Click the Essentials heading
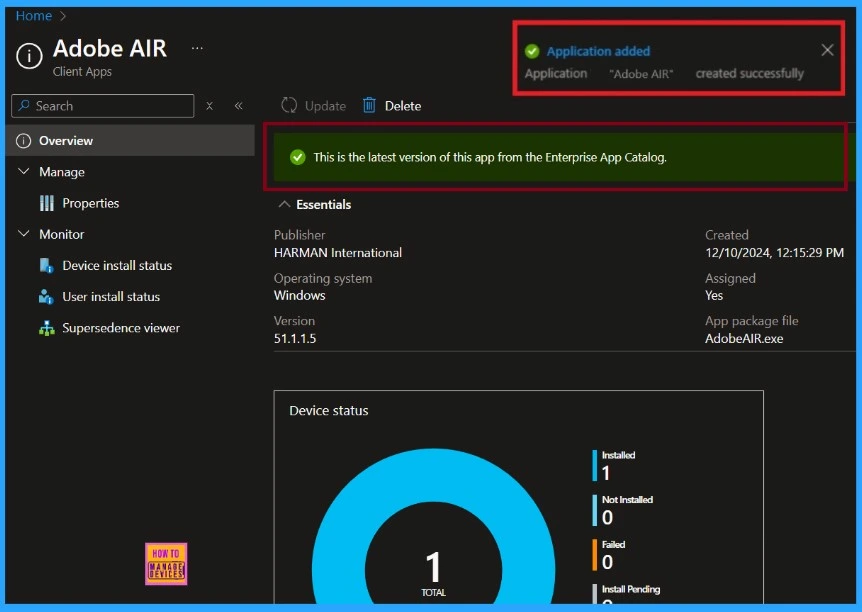862x612 pixels. click(323, 205)
